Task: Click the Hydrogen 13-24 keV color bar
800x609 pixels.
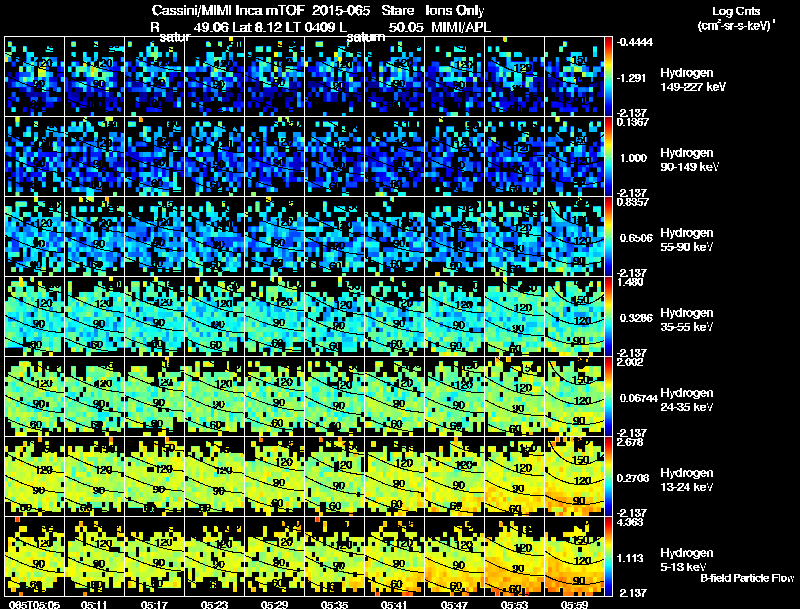Action: click(608, 477)
